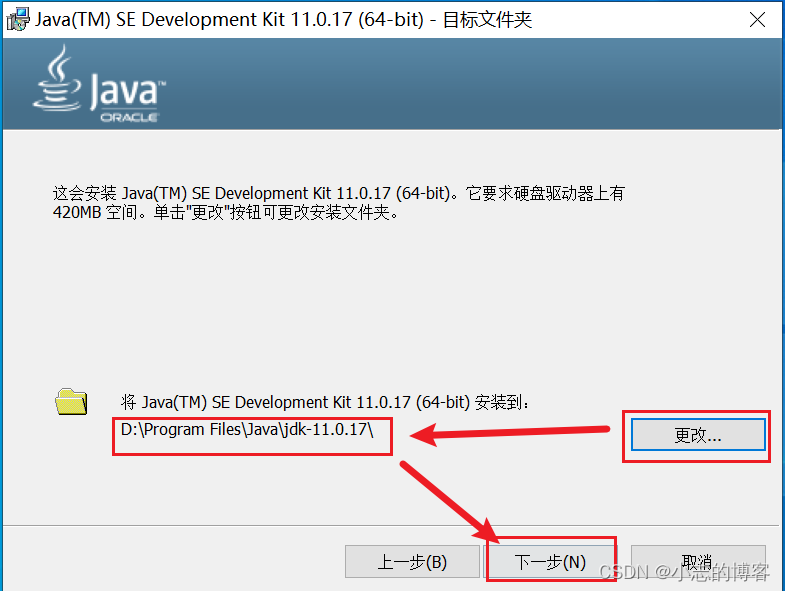
Task: Proceed with 下一步(N) button
Action: pos(552,561)
